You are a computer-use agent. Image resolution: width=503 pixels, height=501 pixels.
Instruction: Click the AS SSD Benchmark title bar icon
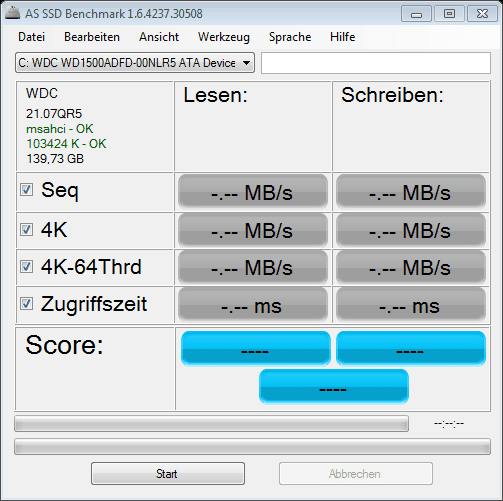click(13, 13)
